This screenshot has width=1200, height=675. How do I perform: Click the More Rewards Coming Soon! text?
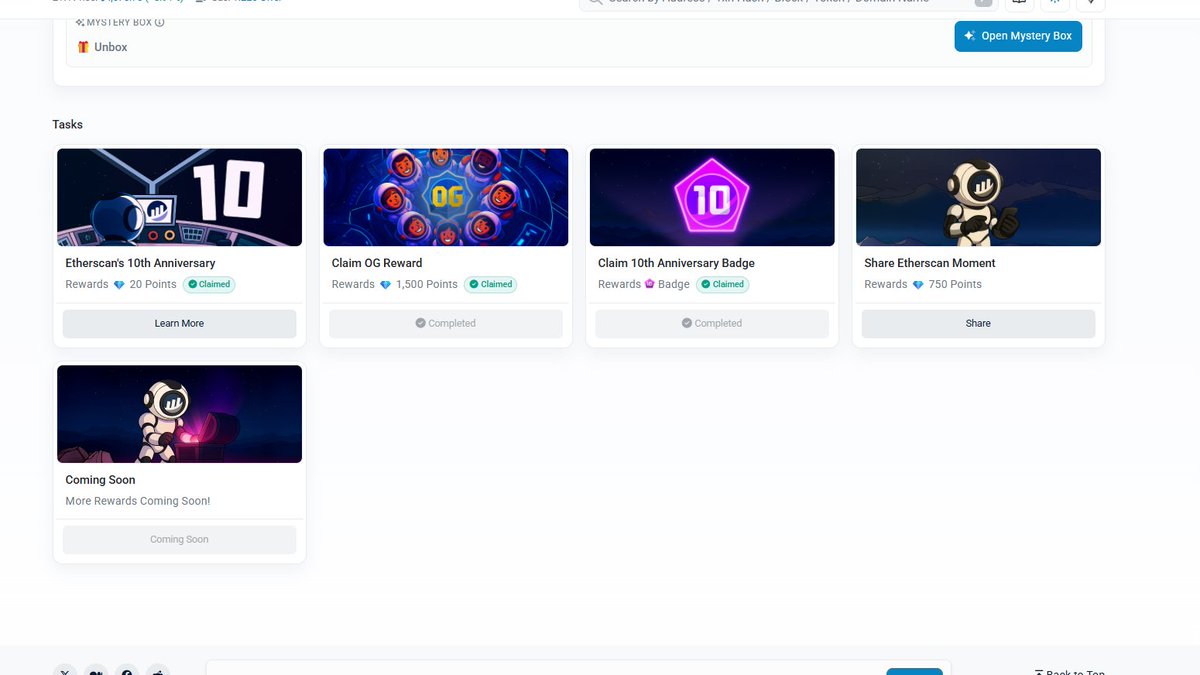pos(138,501)
